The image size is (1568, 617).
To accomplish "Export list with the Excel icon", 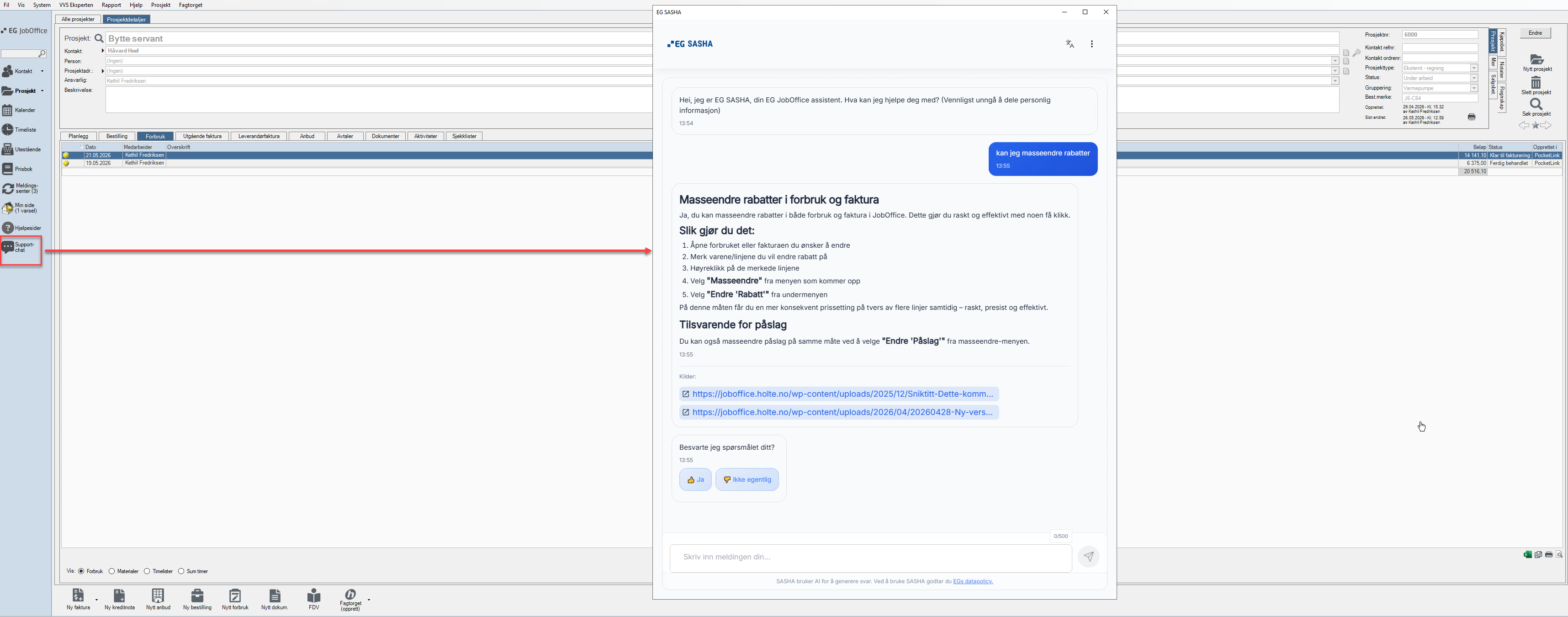I will 1528,554.
